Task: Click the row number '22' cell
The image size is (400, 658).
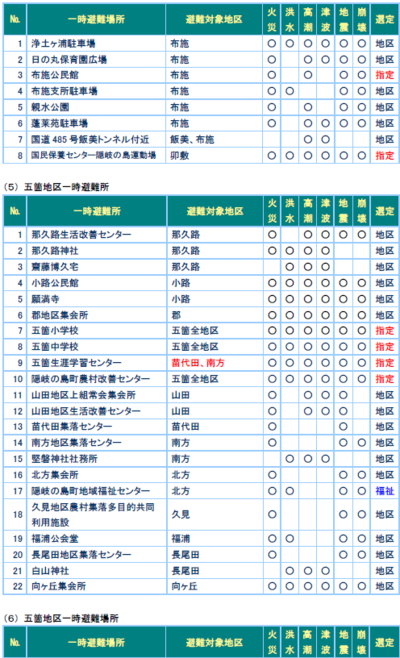Action: (15, 586)
